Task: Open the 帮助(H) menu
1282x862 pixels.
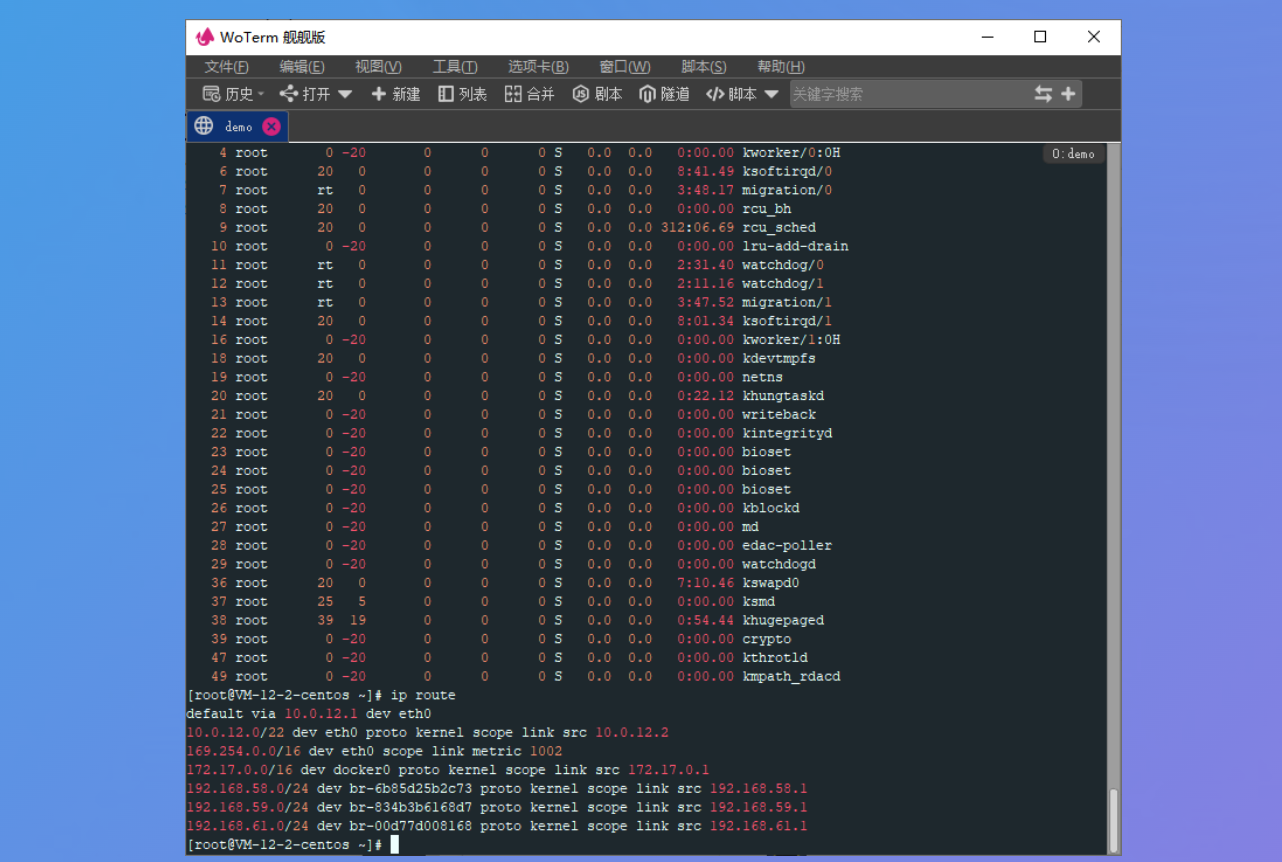Action: click(781, 67)
